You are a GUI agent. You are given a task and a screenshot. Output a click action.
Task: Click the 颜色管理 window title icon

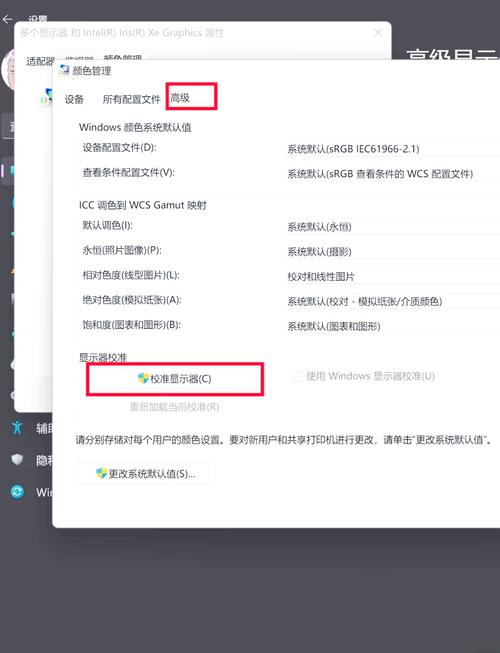pyautogui.click(x=64, y=70)
